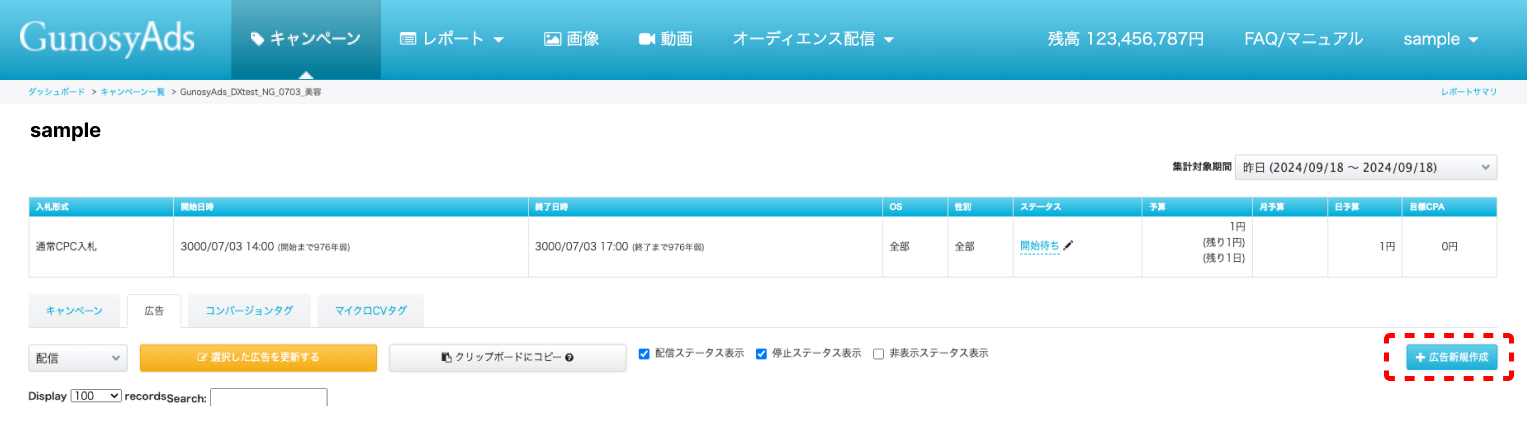The height and width of the screenshot is (431, 1527).
Task: Click the 日予算 column header
Action: tap(1365, 206)
